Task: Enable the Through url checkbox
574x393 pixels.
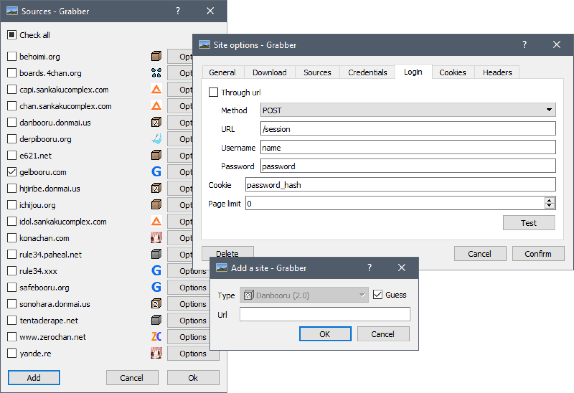Action: click(213, 92)
